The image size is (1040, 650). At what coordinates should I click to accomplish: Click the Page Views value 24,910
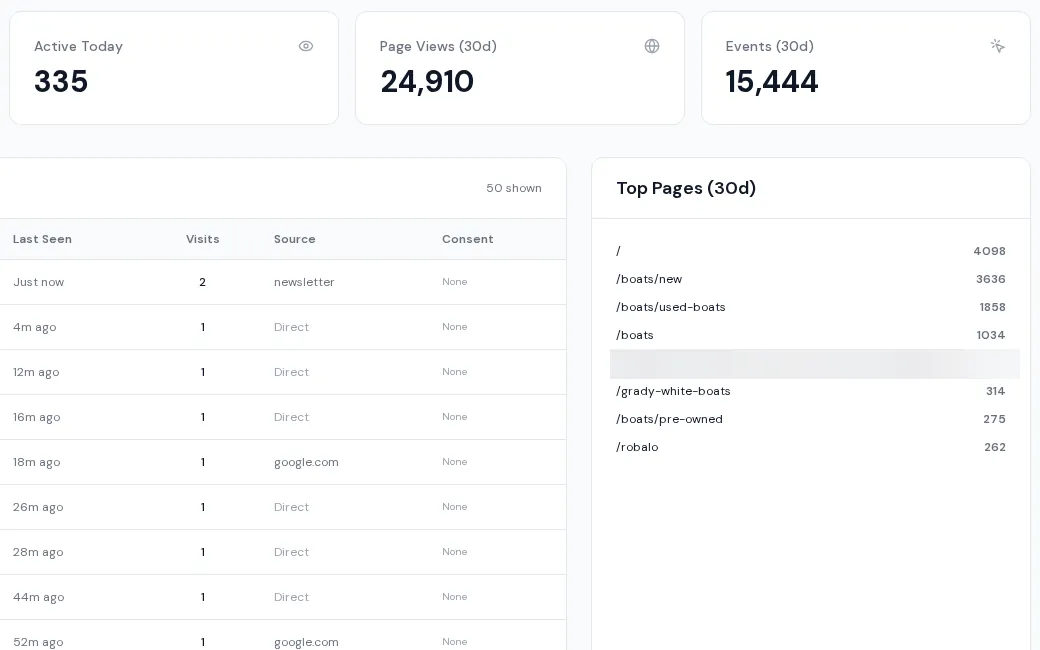(x=427, y=82)
